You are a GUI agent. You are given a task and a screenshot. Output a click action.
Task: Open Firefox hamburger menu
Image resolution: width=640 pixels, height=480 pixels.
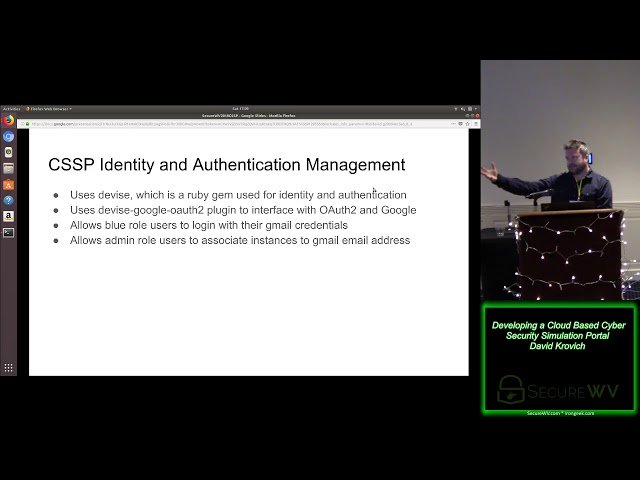[x=476, y=124]
